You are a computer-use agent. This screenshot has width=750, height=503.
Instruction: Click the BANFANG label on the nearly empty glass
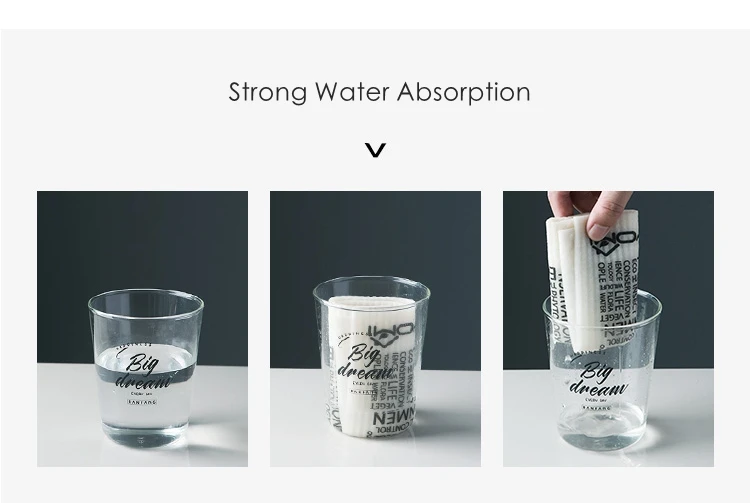pyautogui.click(x=597, y=407)
